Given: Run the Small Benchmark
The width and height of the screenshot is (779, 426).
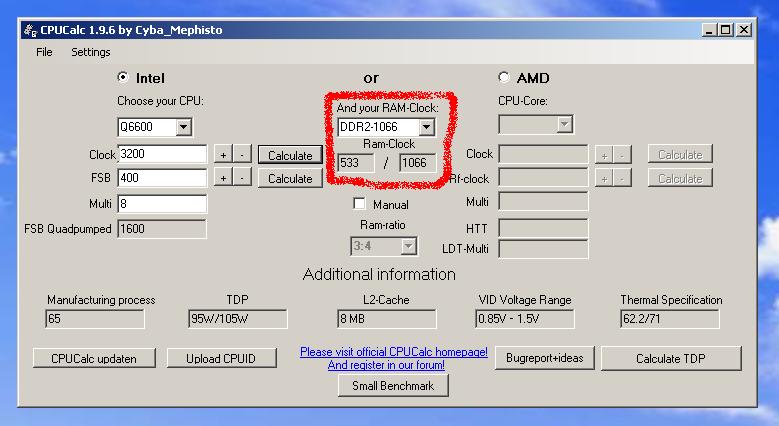Looking at the screenshot, I should tap(393, 386).
